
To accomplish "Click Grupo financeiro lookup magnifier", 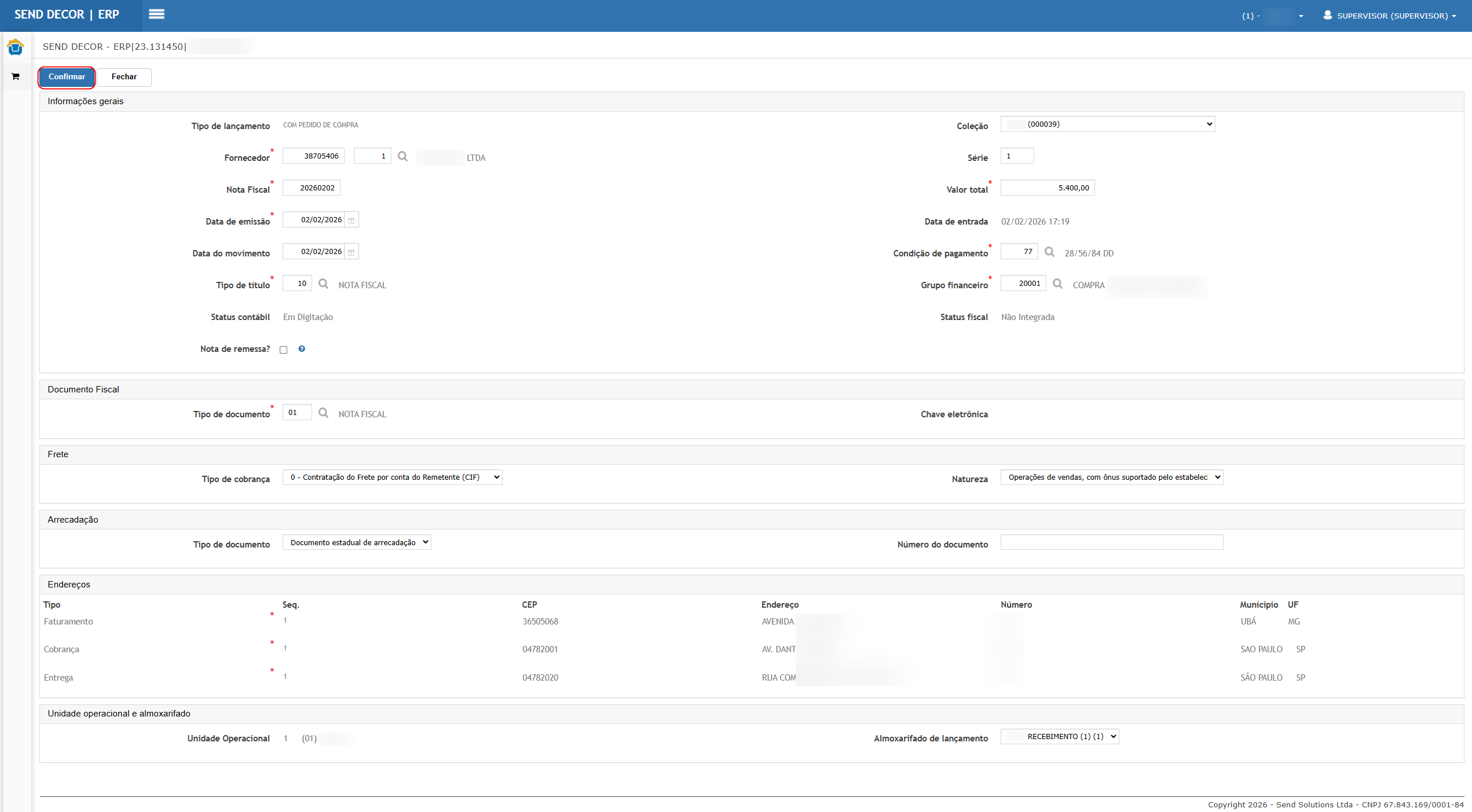I will coord(1057,284).
